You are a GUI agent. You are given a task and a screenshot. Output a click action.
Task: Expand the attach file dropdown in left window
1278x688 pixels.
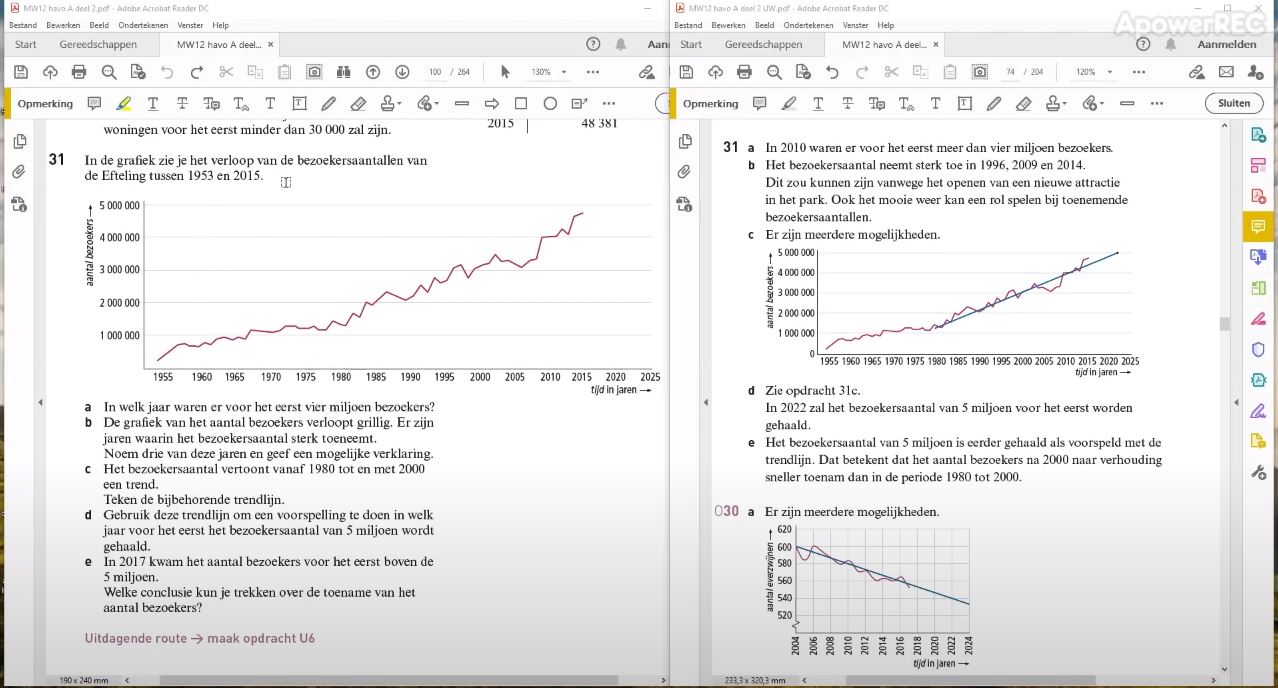point(435,104)
